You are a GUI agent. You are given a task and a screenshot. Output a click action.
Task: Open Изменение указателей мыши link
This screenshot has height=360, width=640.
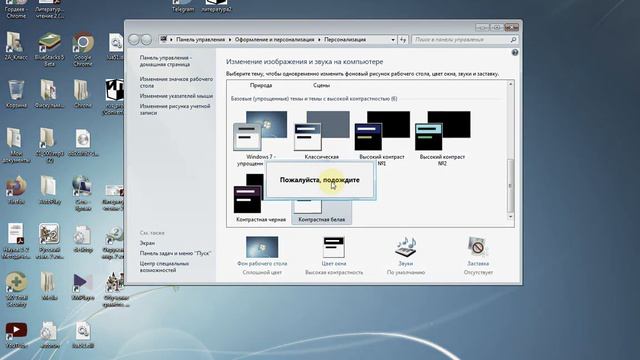(176, 96)
